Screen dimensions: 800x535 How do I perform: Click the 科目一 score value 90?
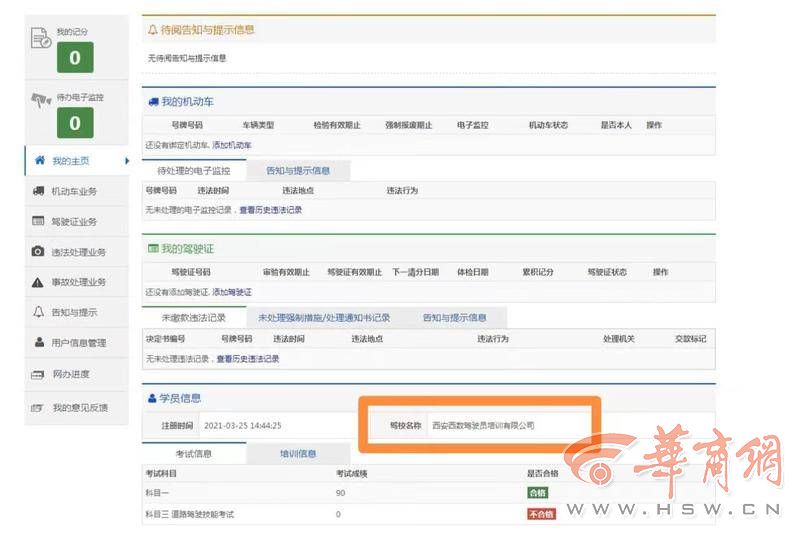pos(340,493)
